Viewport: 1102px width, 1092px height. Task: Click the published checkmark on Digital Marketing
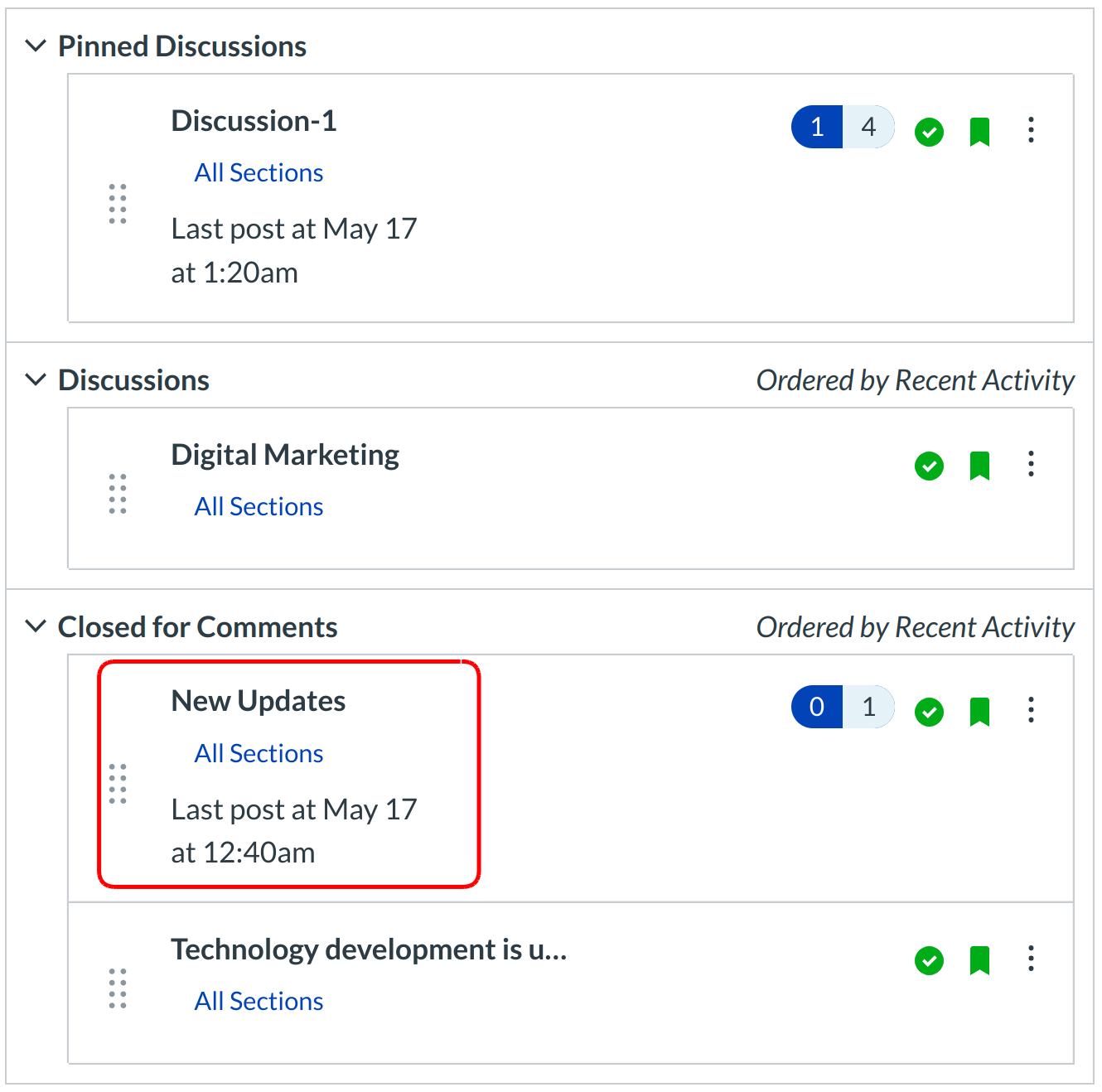click(x=929, y=466)
